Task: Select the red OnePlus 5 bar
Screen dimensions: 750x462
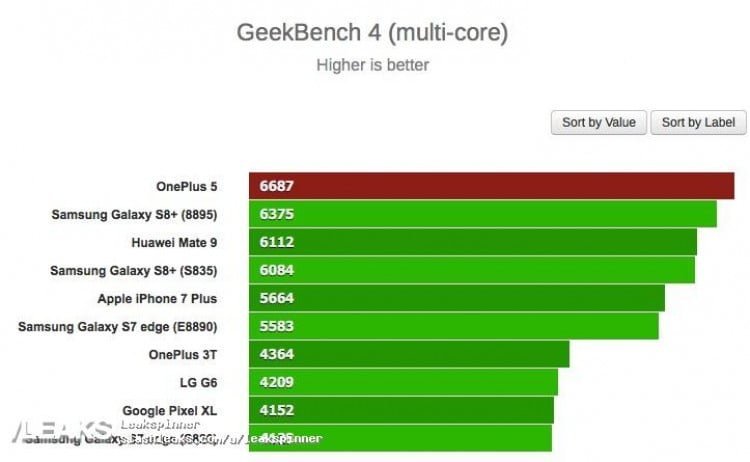Action: 491,186
